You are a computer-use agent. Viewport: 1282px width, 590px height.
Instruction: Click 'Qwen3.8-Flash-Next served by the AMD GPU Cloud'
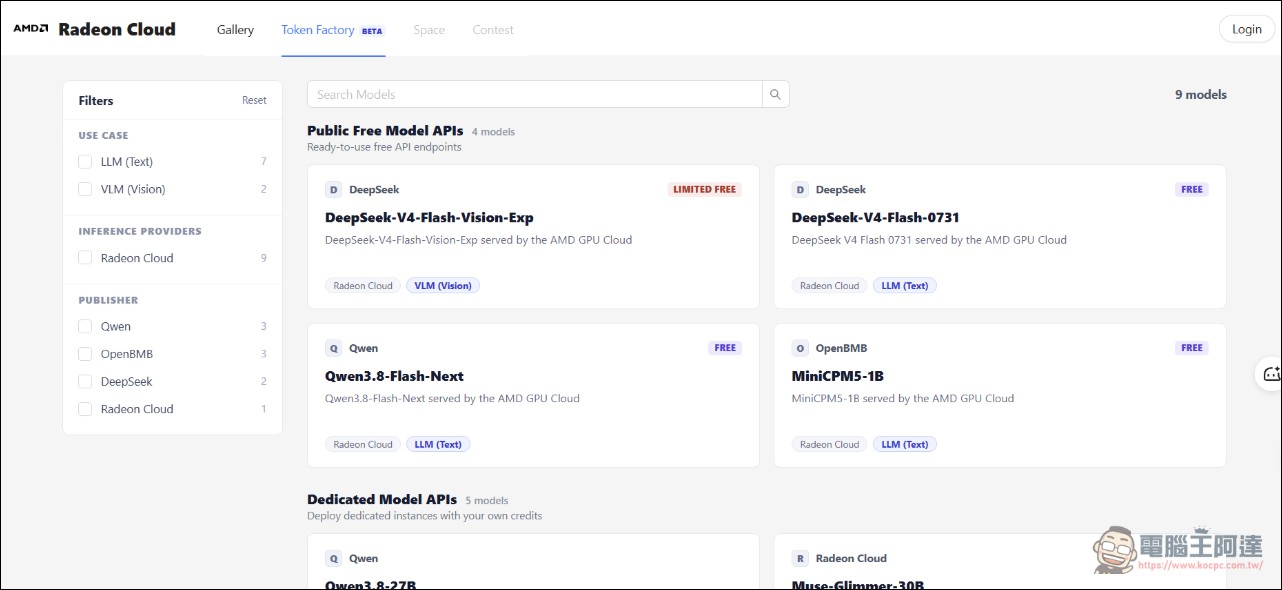(452, 398)
